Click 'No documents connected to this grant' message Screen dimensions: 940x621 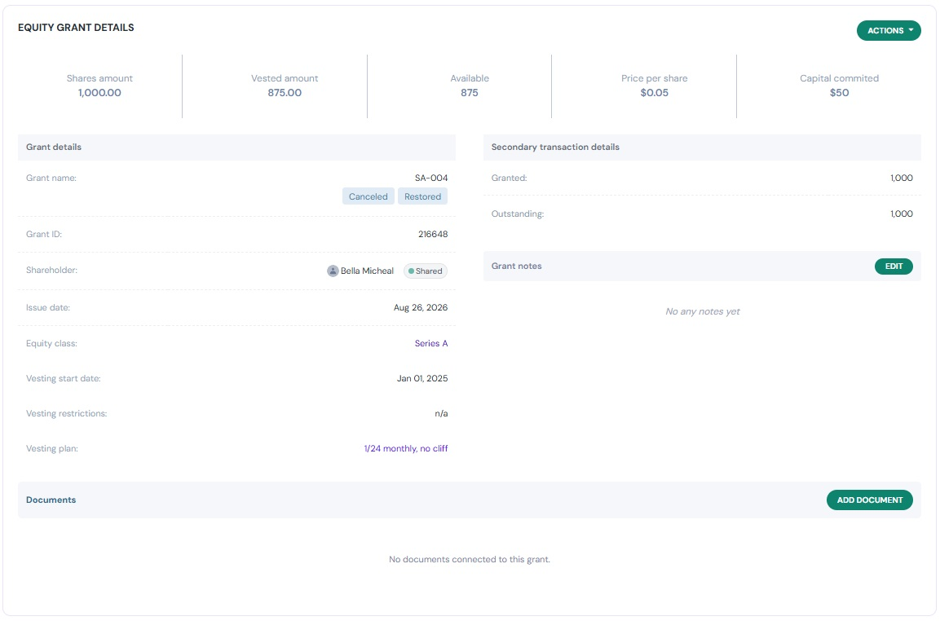coord(469,559)
